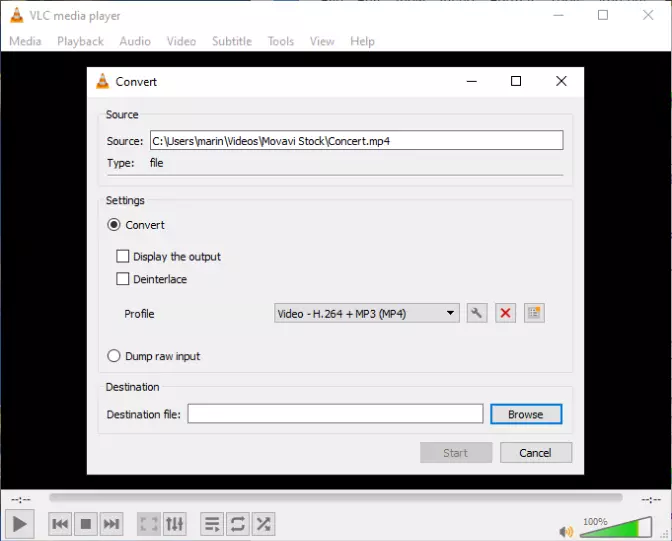Minimize the Convert dialog window
Screen dimensions: 672x541
tap(471, 81)
